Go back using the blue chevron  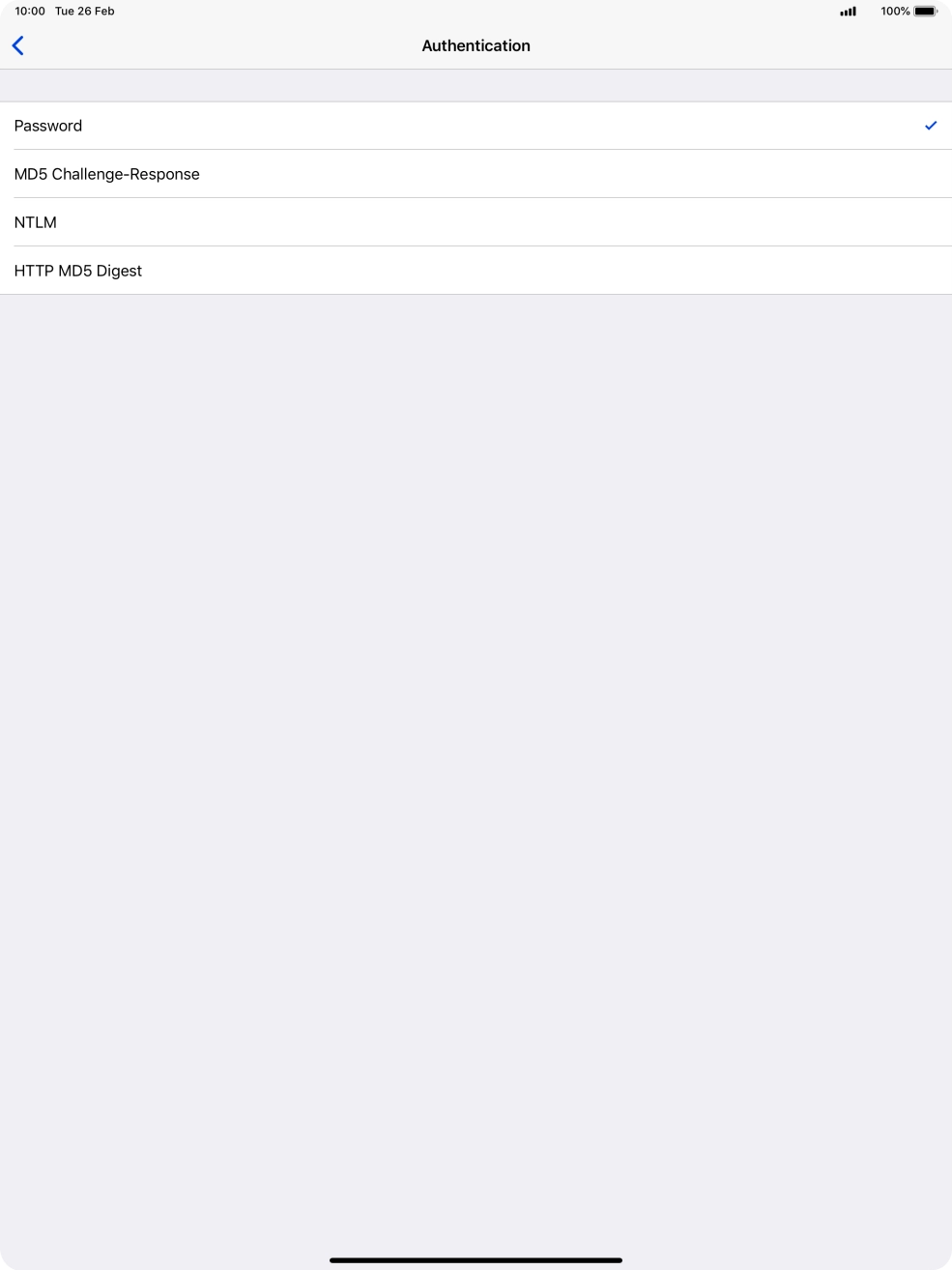click(17, 45)
